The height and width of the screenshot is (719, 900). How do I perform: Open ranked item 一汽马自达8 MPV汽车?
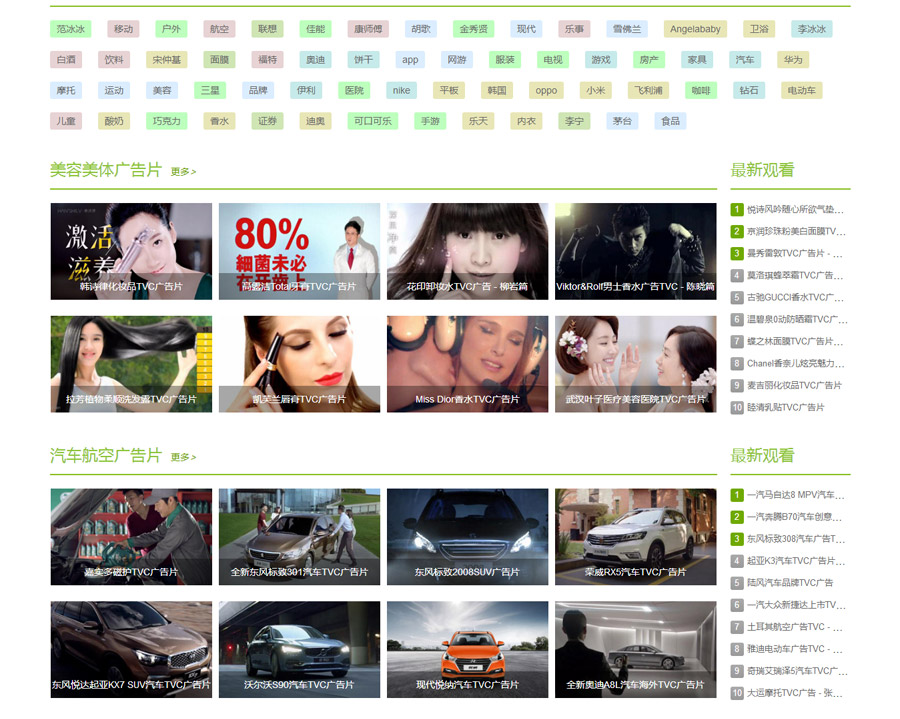[x=795, y=495]
